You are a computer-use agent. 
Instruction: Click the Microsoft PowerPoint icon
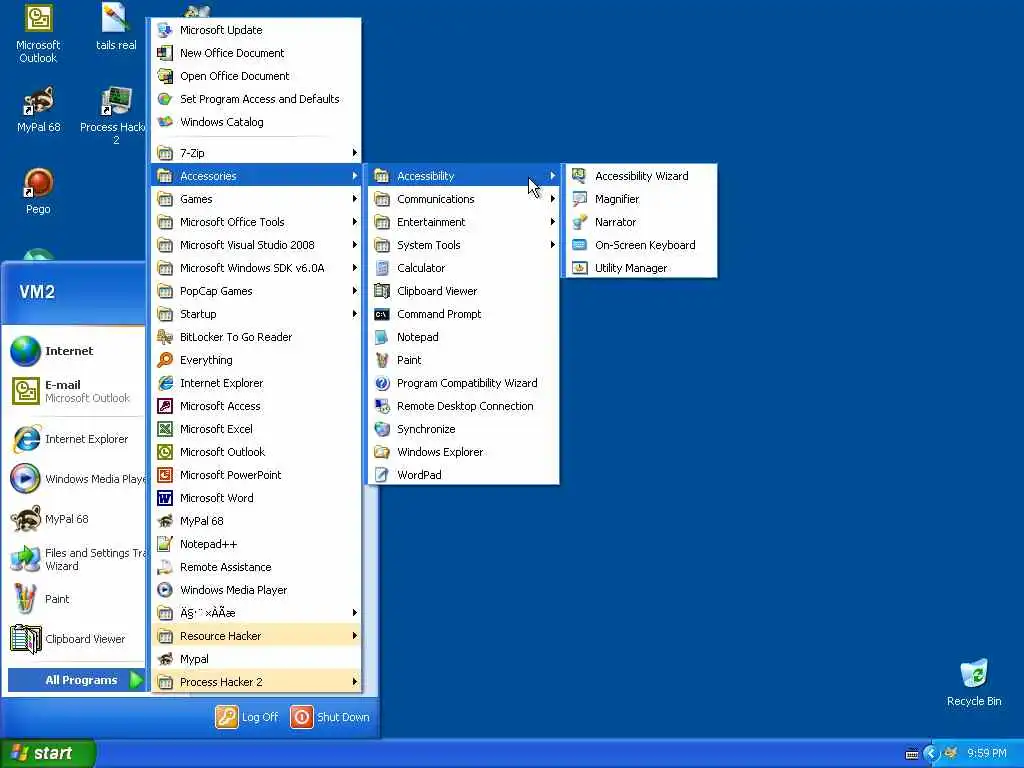pos(165,475)
